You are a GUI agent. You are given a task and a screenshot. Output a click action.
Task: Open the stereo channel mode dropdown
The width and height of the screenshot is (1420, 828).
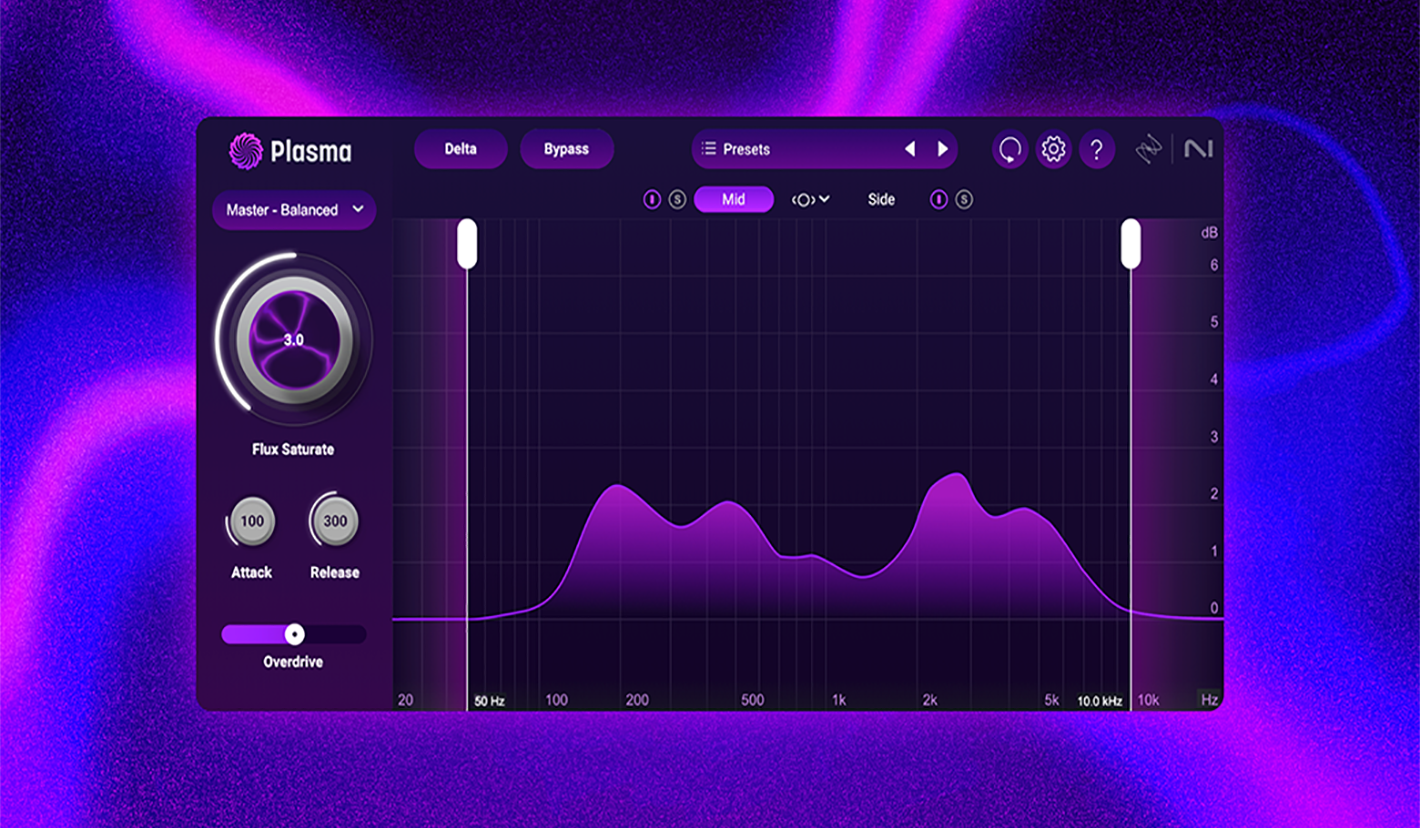pos(811,200)
